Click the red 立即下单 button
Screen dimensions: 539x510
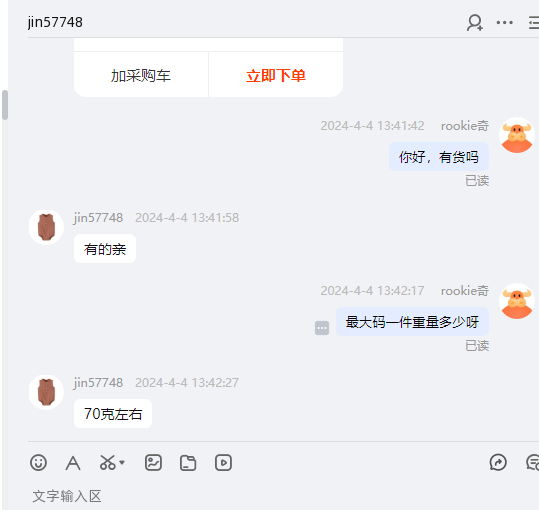(x=276, y=75)
